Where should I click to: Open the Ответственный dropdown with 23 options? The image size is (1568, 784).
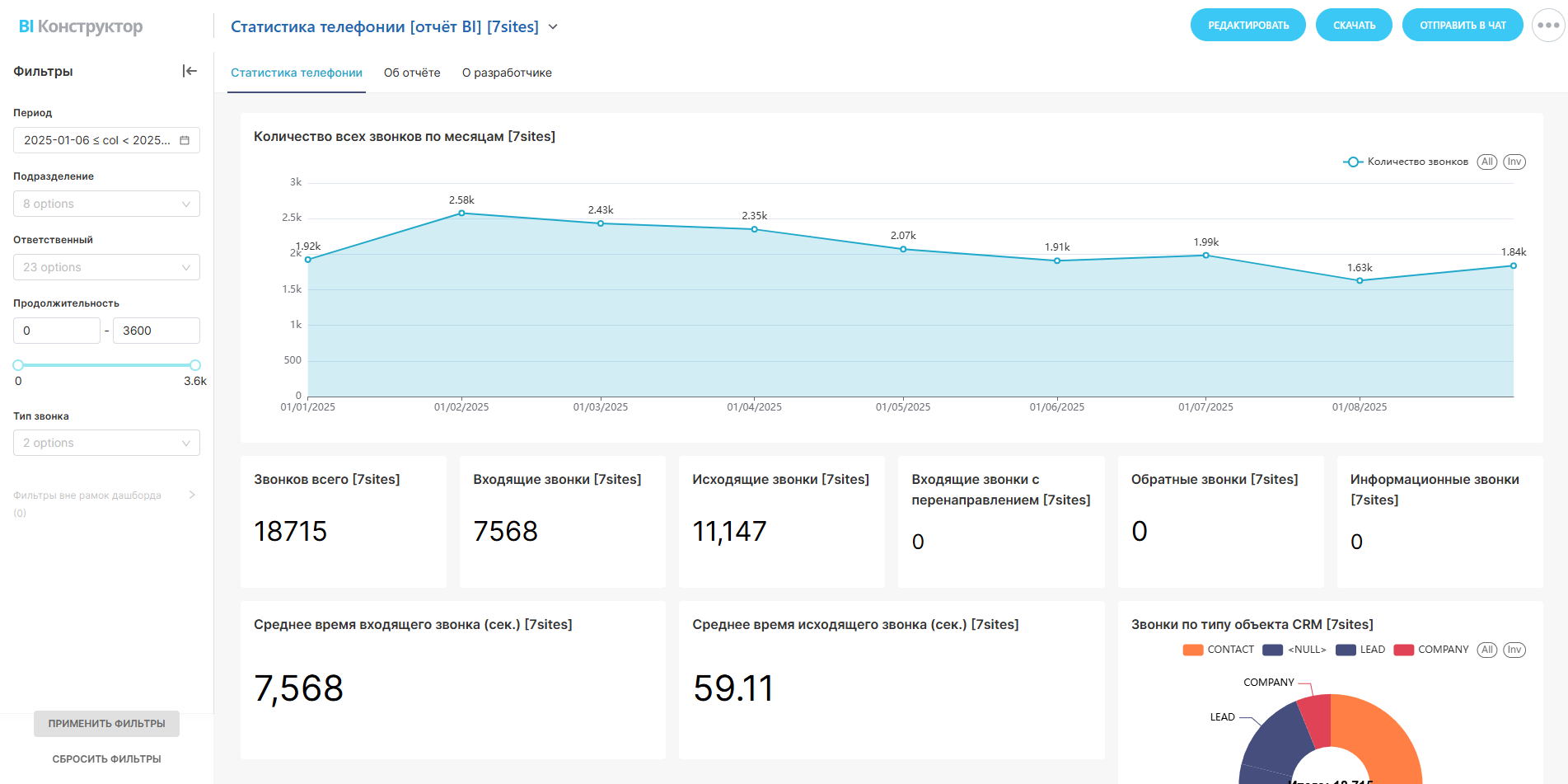[106, 267]
